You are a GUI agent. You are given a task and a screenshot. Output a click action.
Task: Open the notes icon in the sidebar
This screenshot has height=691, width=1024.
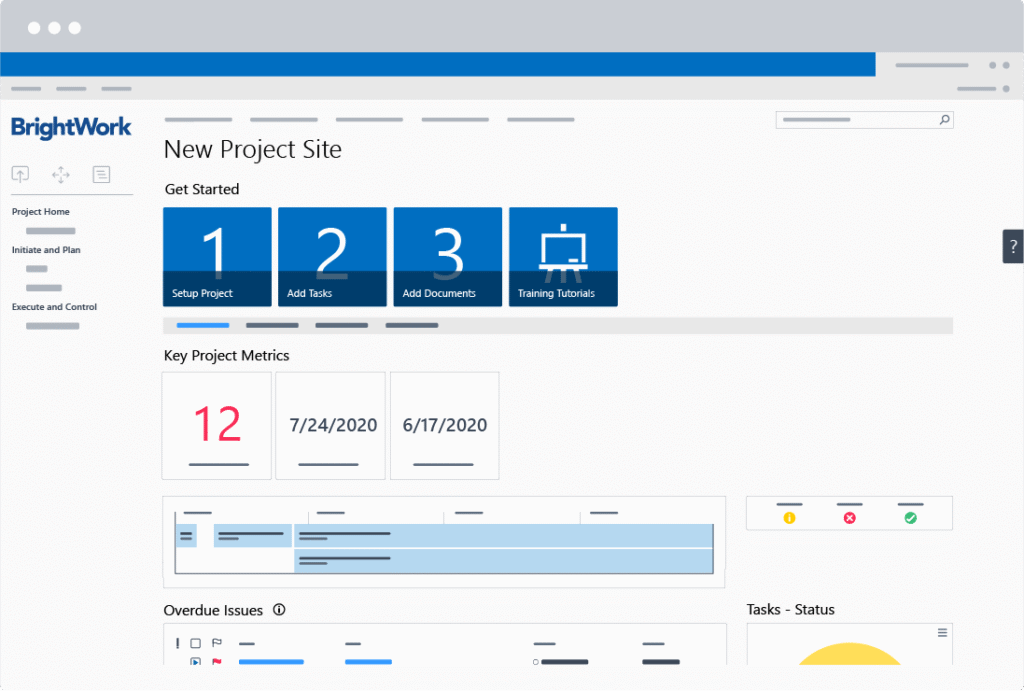click(101, 174)
